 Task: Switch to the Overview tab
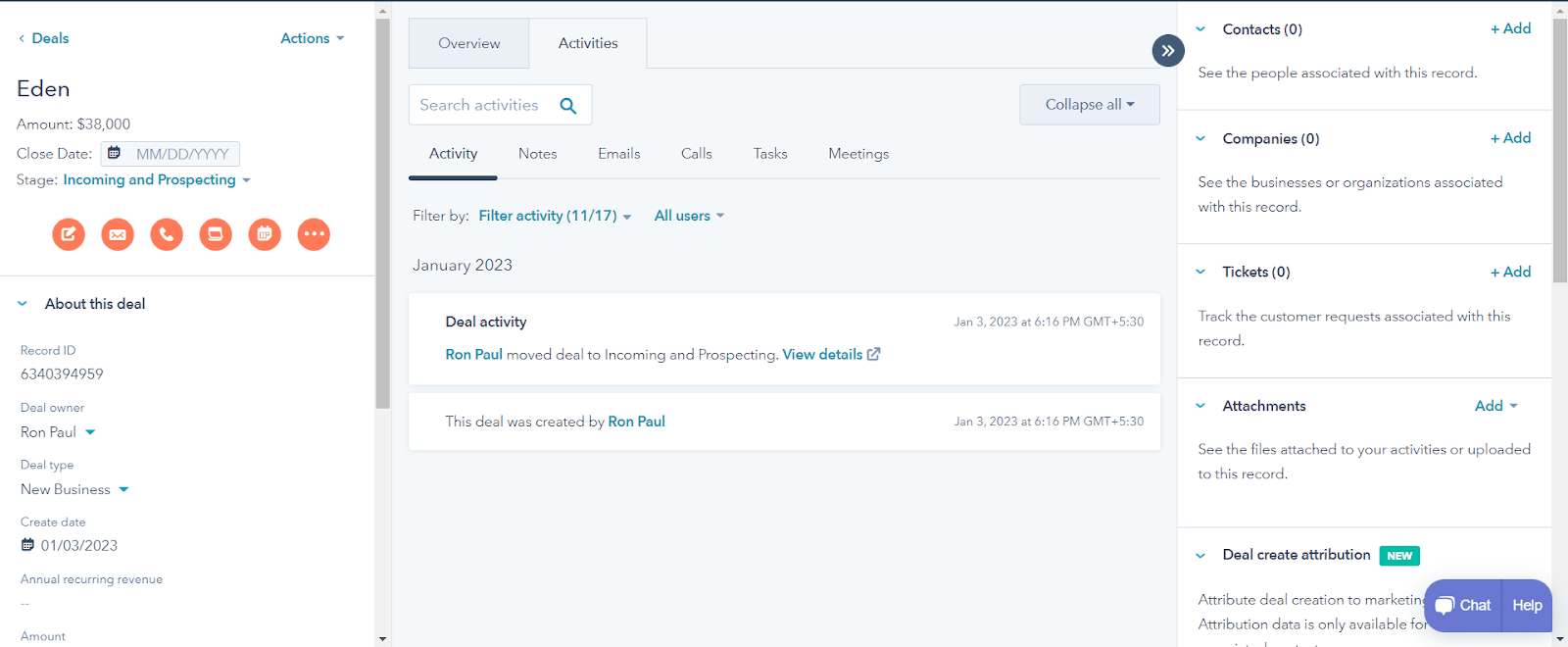point(468,44)
